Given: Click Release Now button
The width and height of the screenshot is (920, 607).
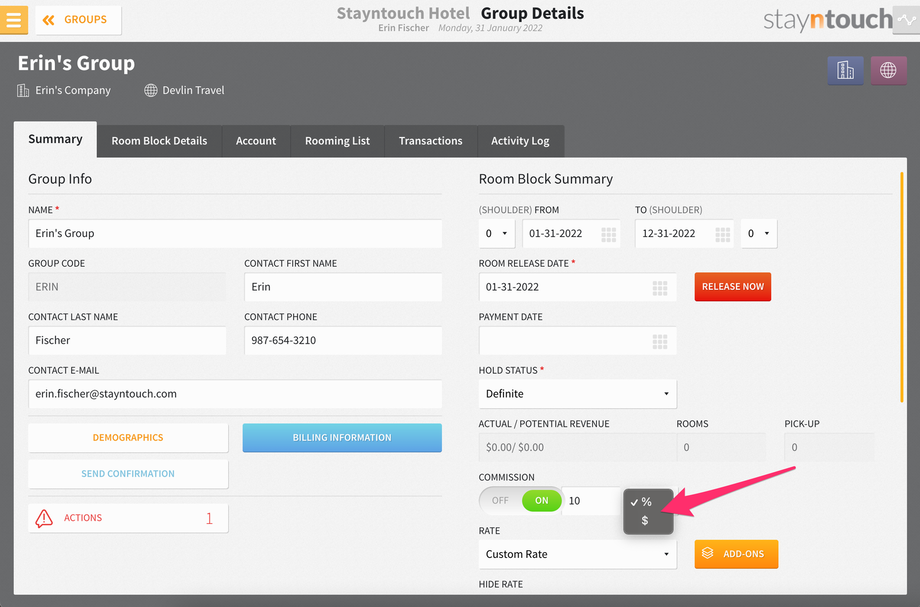Looking at the screenshot, I should (x=733, y=287).
